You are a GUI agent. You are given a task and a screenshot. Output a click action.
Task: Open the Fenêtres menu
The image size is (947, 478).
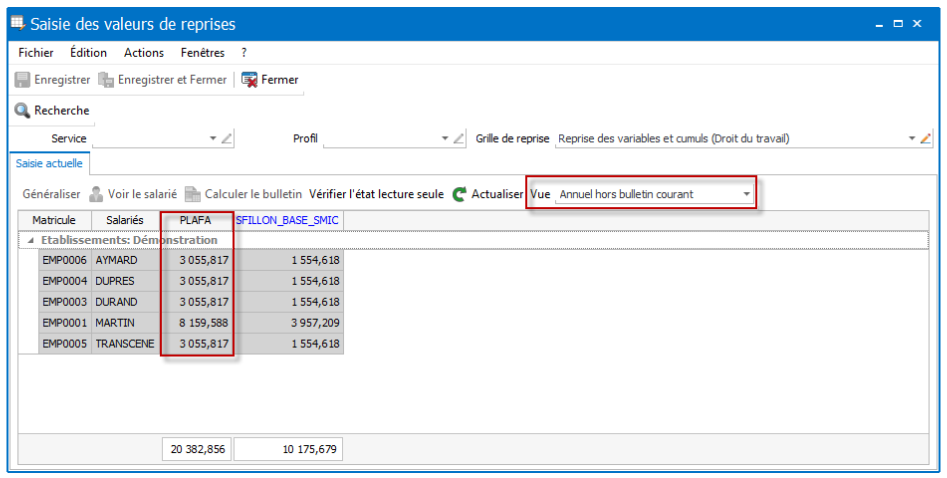(x=202, y=53)
